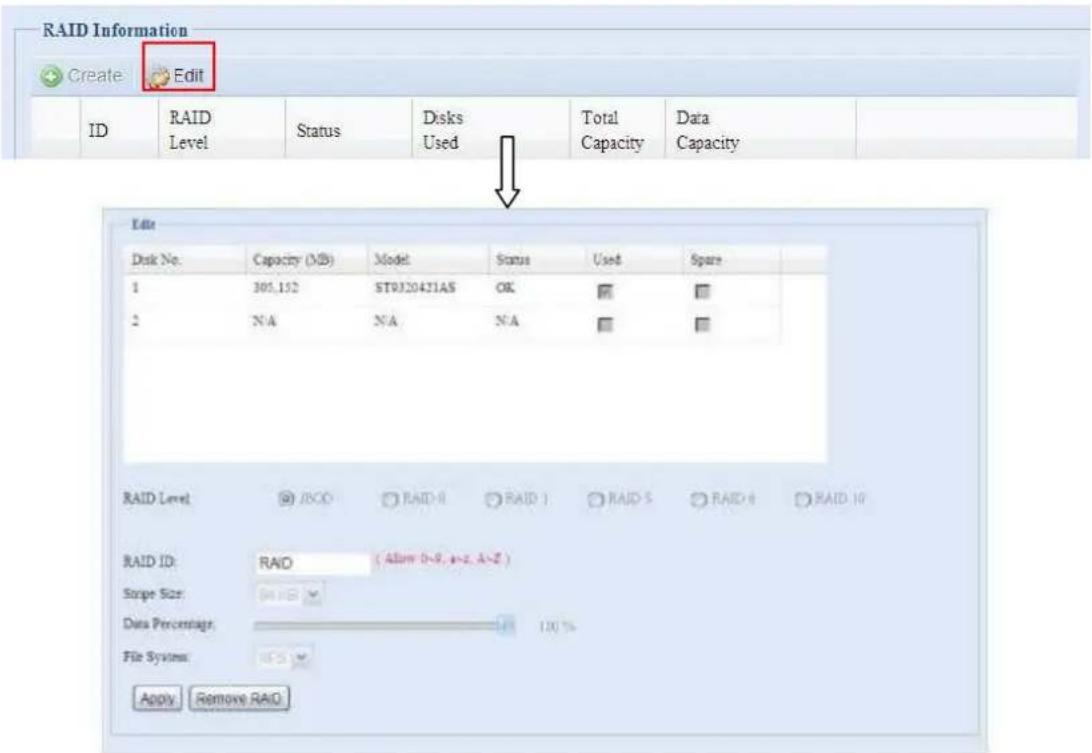The height and width of the screenshot is (753, 1092).
Task: Select the RAID 6 radio button
Action: click(x=699, y=499)
